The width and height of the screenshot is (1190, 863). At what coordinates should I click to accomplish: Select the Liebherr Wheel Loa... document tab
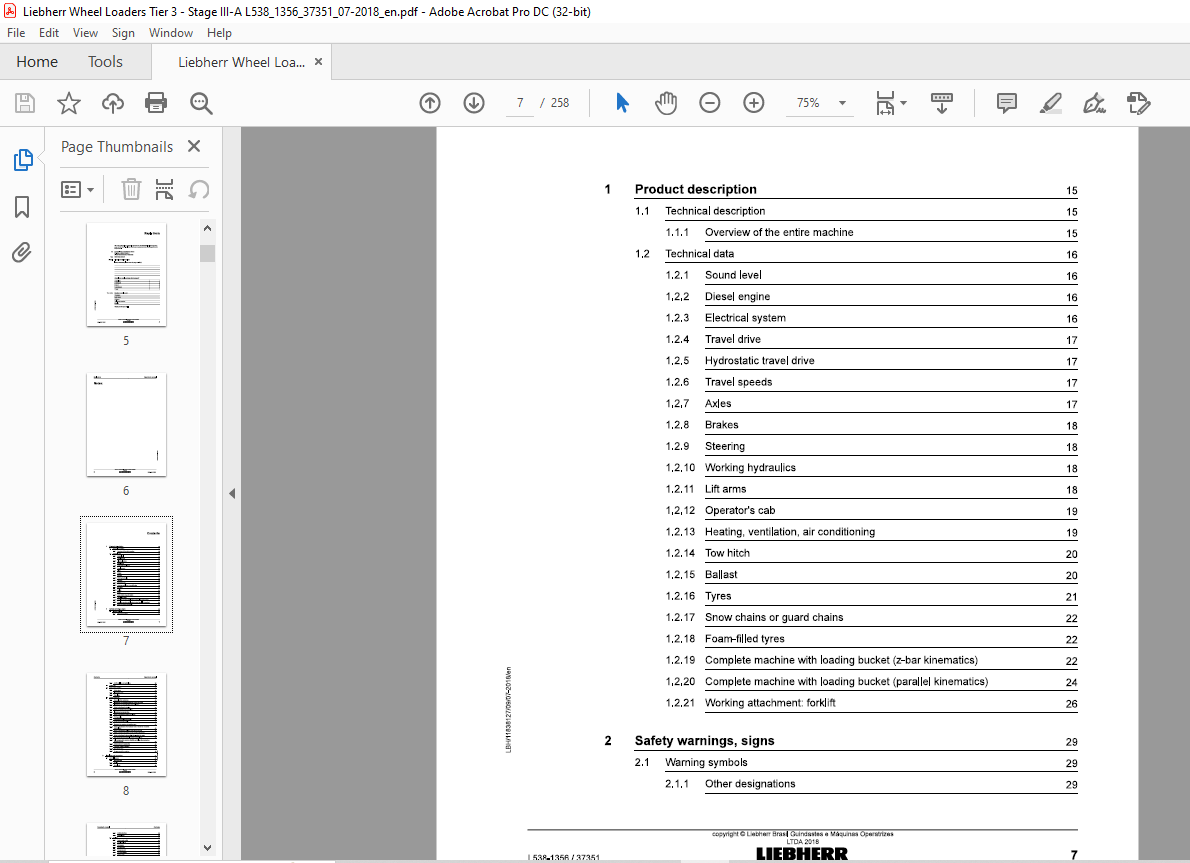point(241,62)
